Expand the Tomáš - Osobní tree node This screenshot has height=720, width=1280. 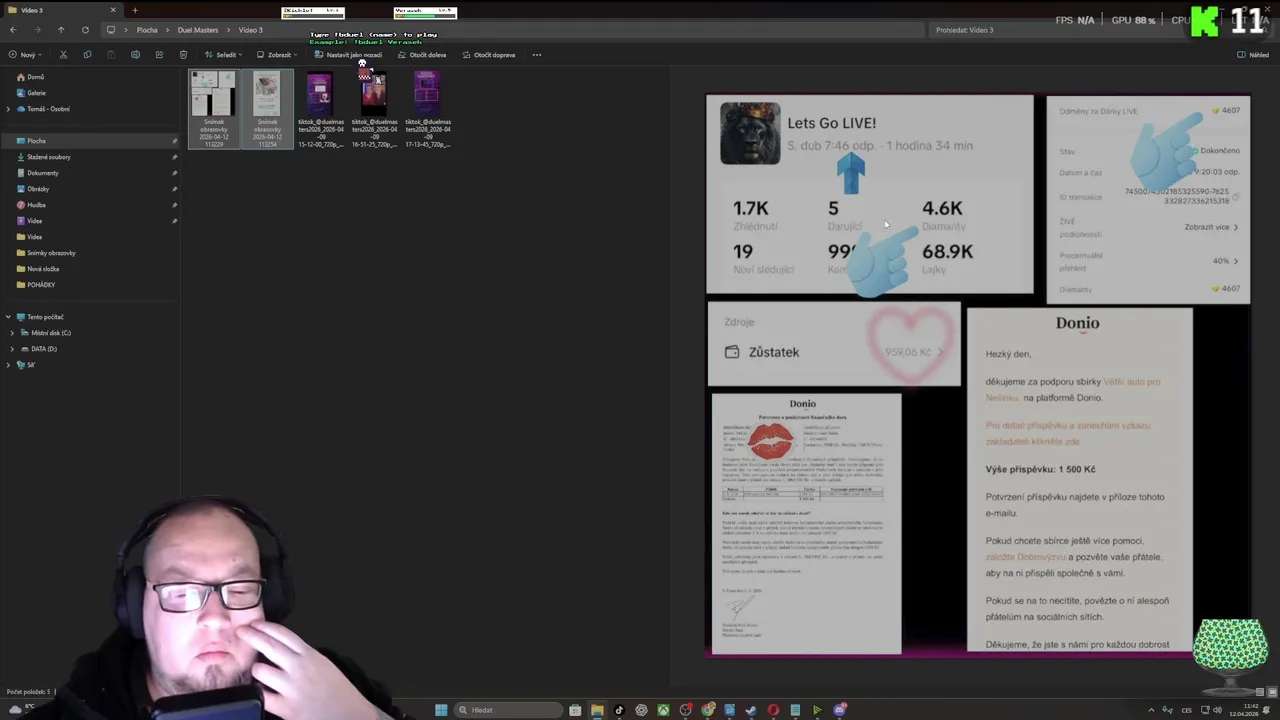point(8,109)
